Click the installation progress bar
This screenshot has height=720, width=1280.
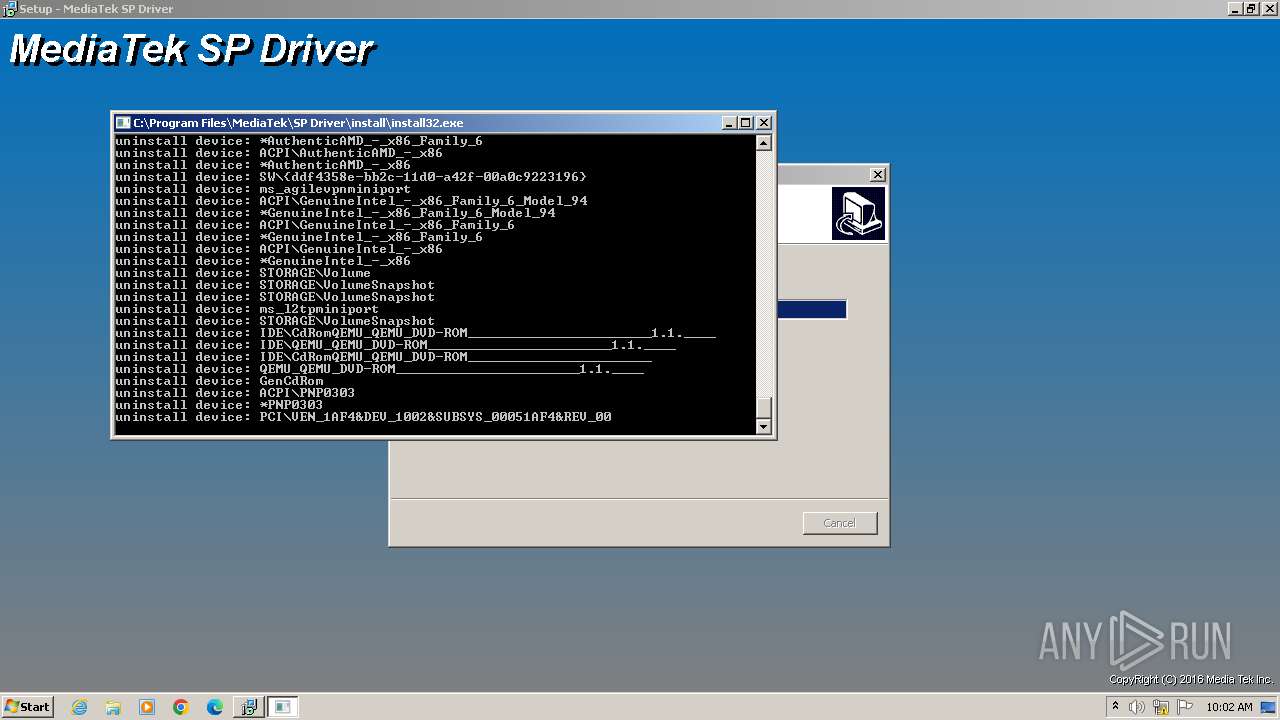[x=812, y=310]
